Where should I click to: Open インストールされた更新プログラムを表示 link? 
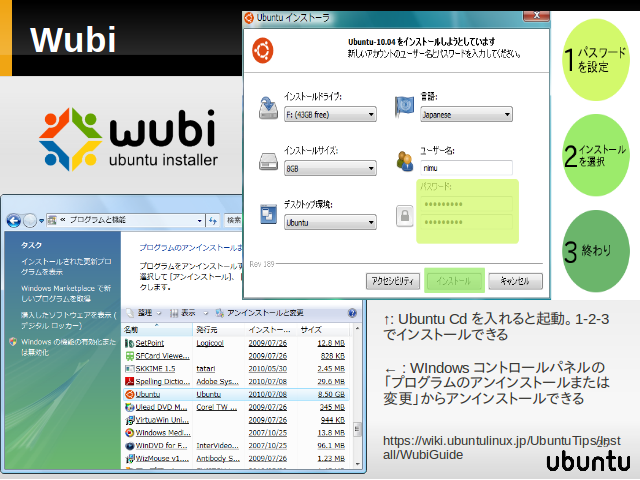[66, 267]
